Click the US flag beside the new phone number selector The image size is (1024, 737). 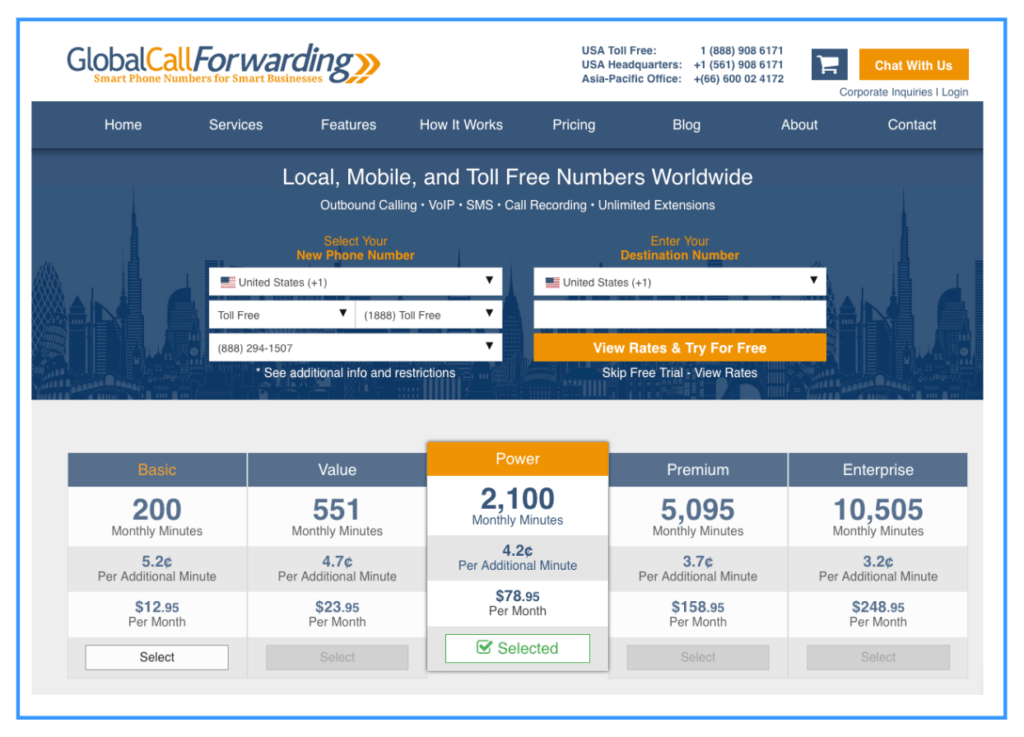pyautogui.click(x=227, y=281)
